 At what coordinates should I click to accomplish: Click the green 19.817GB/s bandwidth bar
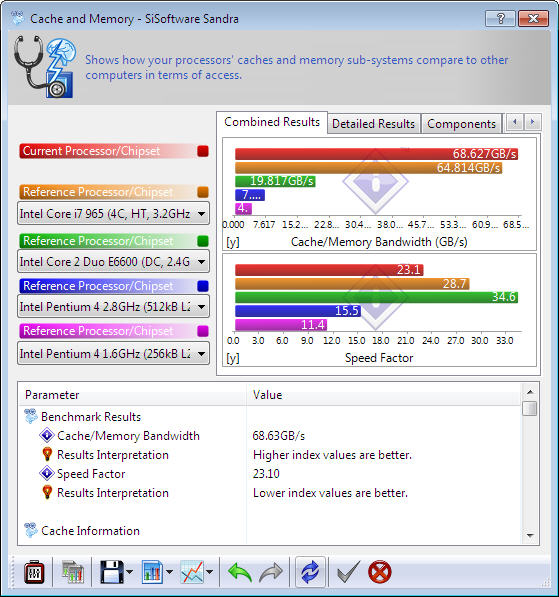[x=275, y=181]
